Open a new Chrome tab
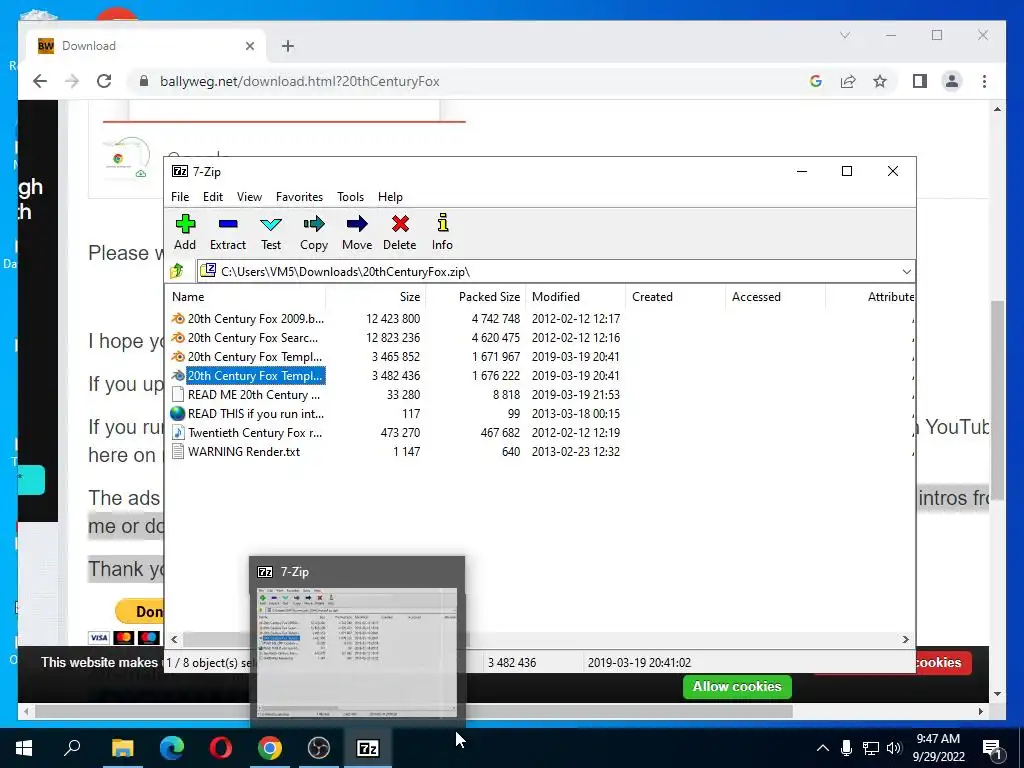This screenshot has height=768, width=1024. [x=288, y=46]
